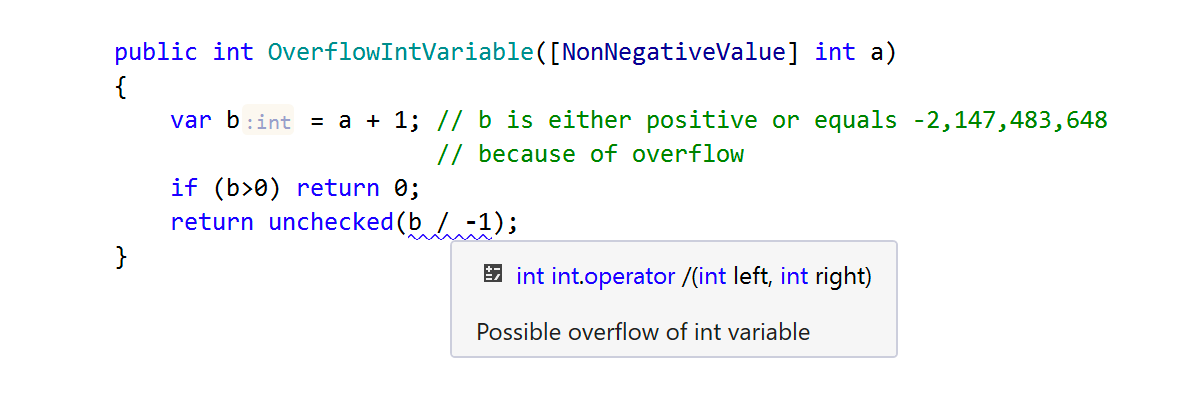Click 'Possible overflow of int variable' message
The image size is (1200, 400).
point(643,332)
